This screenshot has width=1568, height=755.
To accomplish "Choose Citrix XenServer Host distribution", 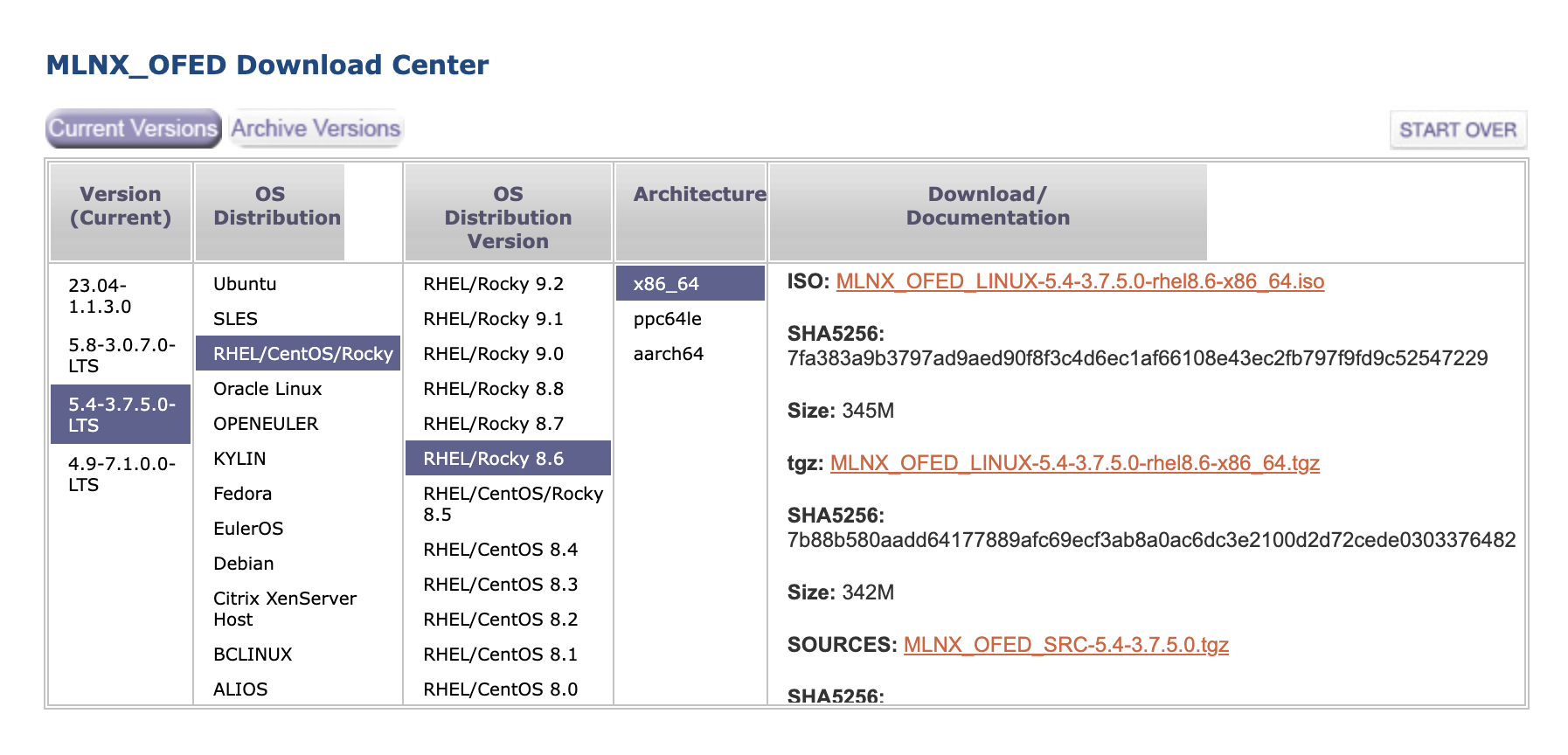I will pyautogui.click(x=298, y=608).
